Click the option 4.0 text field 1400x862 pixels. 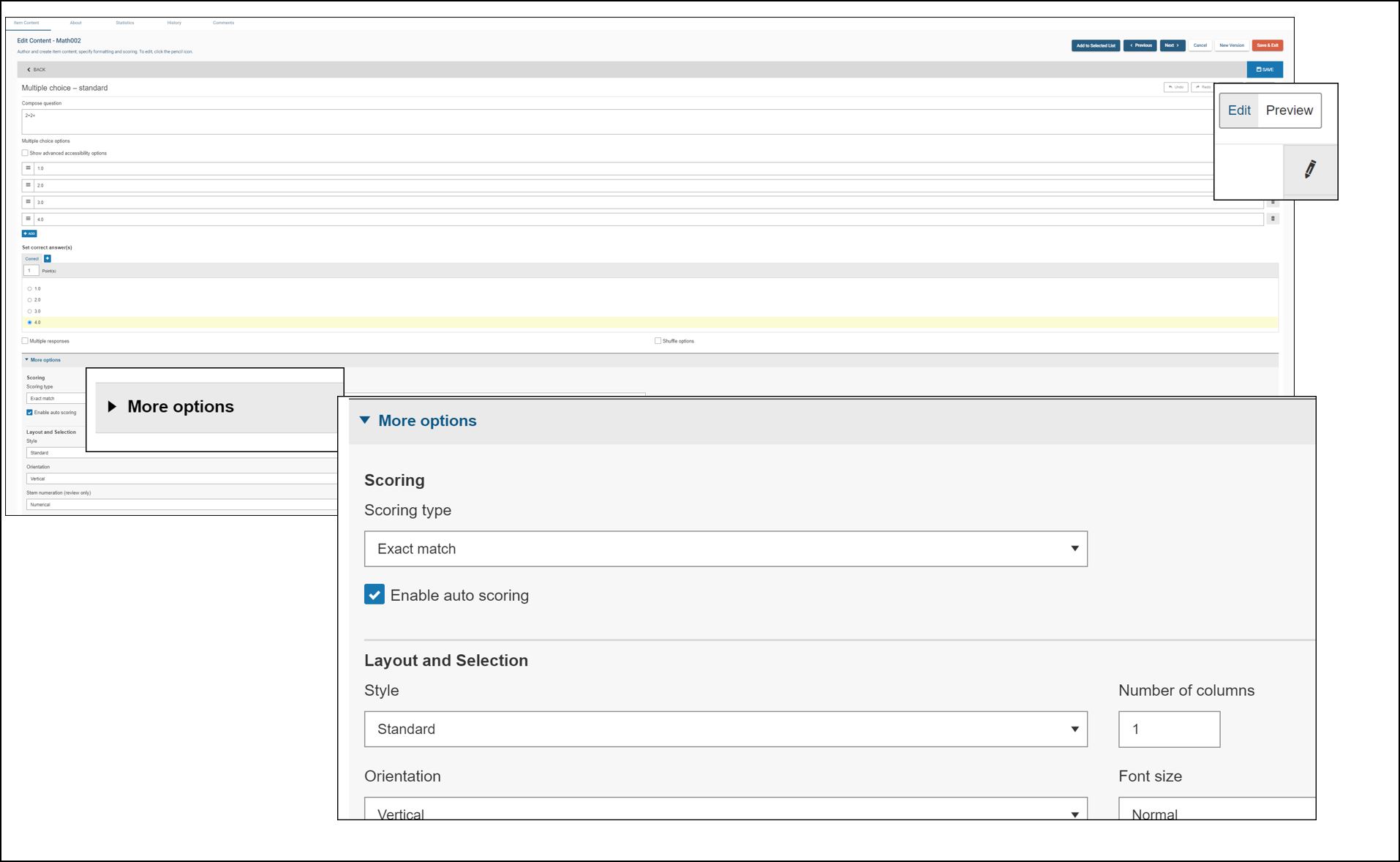[x=649, y=219]
